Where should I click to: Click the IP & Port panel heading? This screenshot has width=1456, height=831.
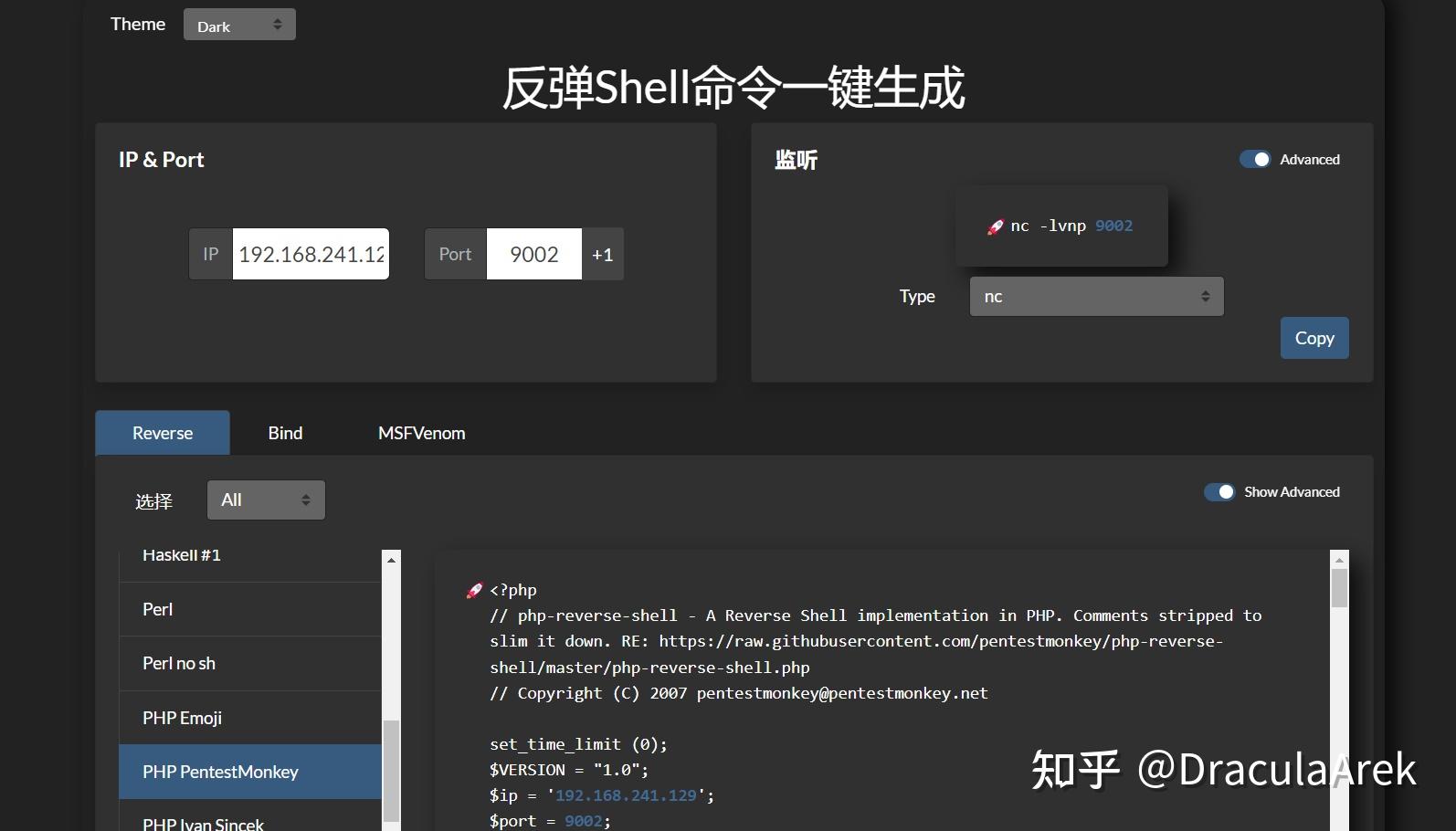click(162, 160)
